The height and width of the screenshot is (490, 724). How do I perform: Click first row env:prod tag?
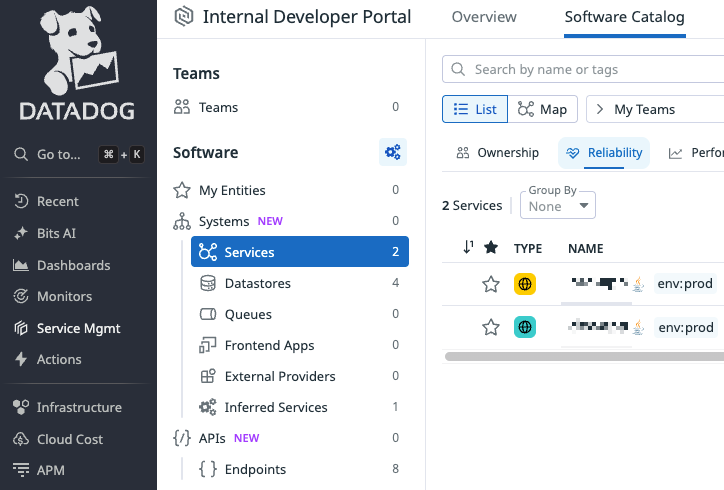coord(685,284)
